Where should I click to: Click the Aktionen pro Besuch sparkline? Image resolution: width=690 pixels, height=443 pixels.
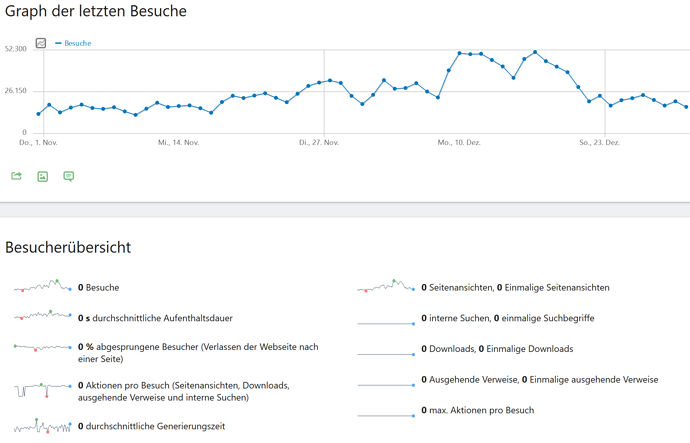[x=43, y=390]
